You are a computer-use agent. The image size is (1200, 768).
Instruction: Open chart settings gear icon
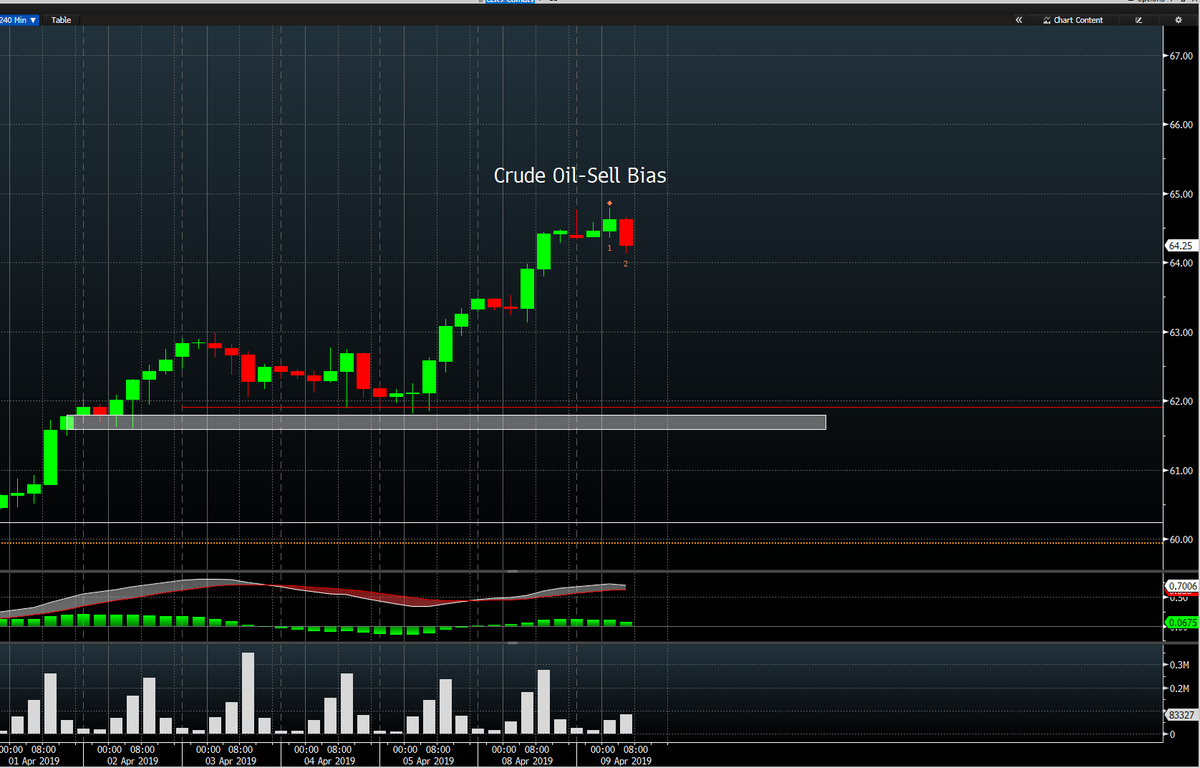pyautogui.click(x=1178, y=20)
